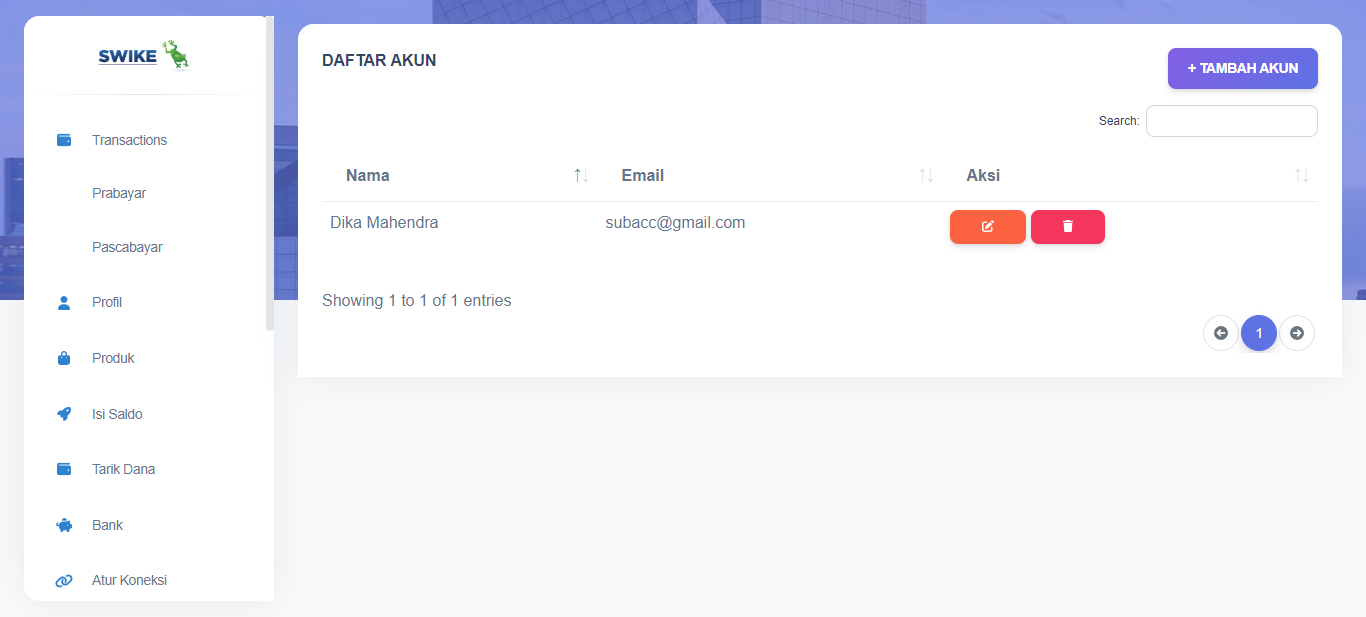1366x617 pixels.
Task: Sort the table by Nama column
Action: (x=581, y=176)
